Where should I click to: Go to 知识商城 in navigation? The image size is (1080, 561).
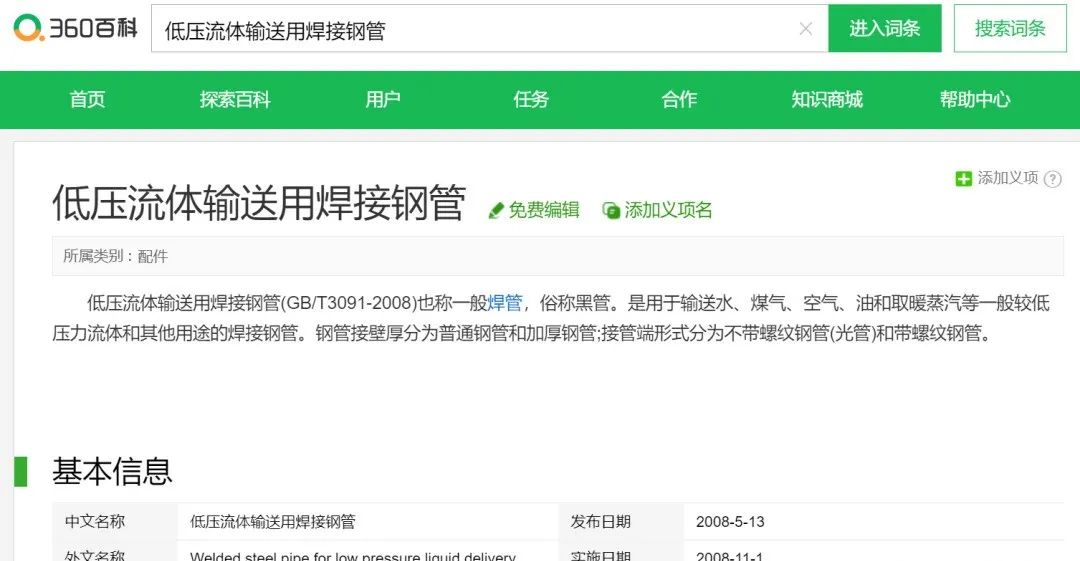[827, 99]
